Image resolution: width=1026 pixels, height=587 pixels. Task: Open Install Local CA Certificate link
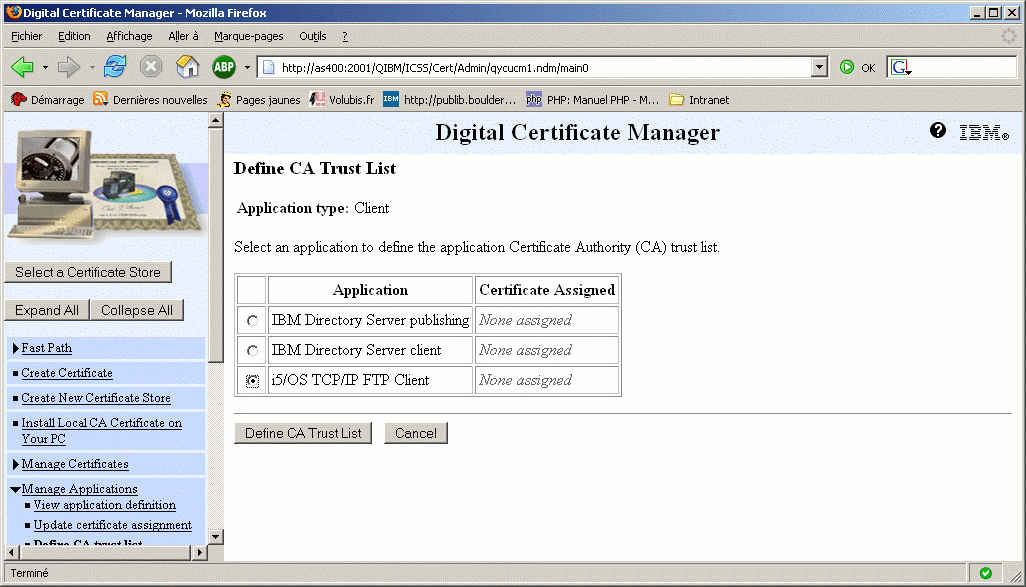point(101,431)
